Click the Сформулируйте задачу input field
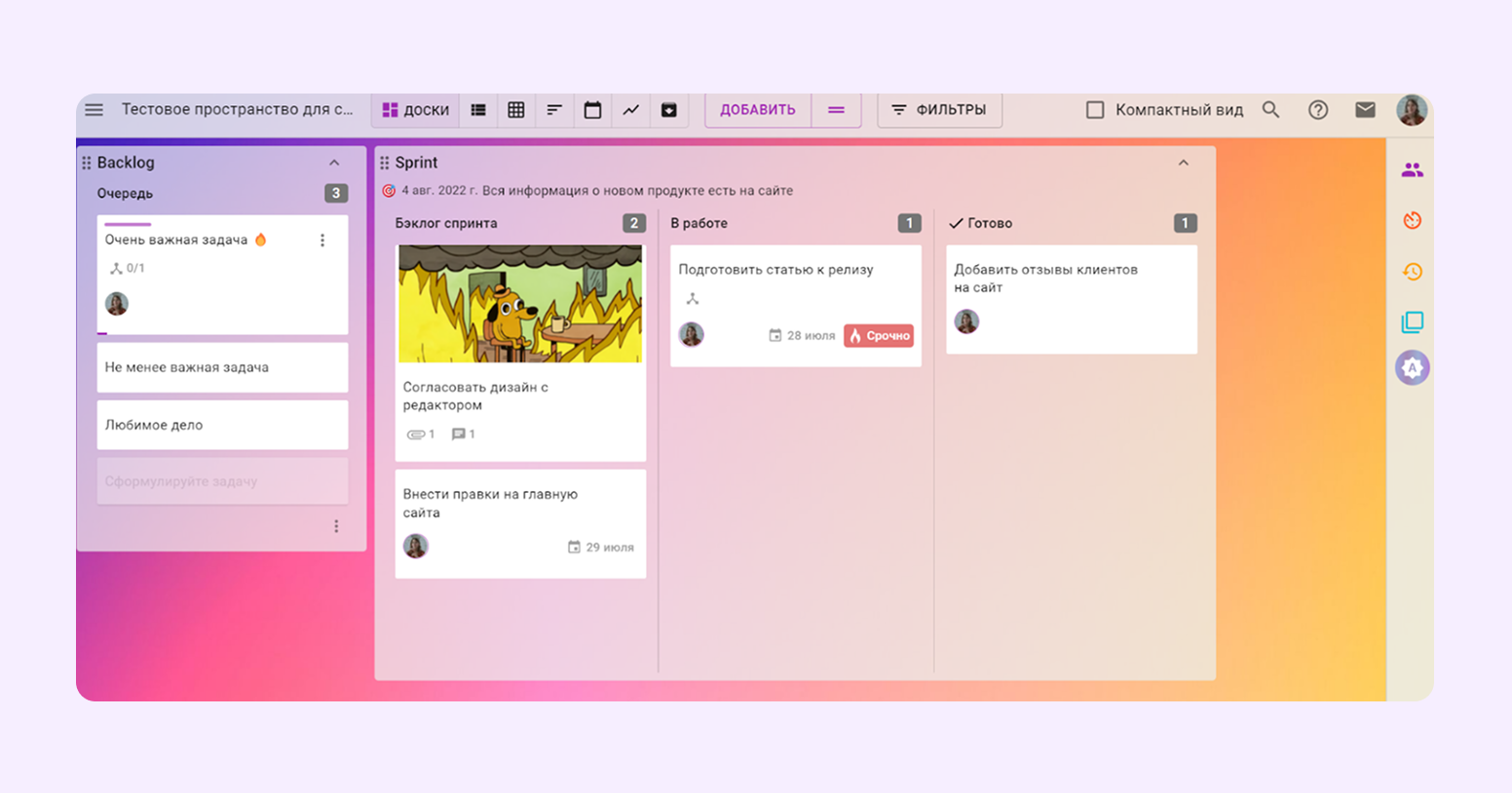 click(x=222, y=481)
